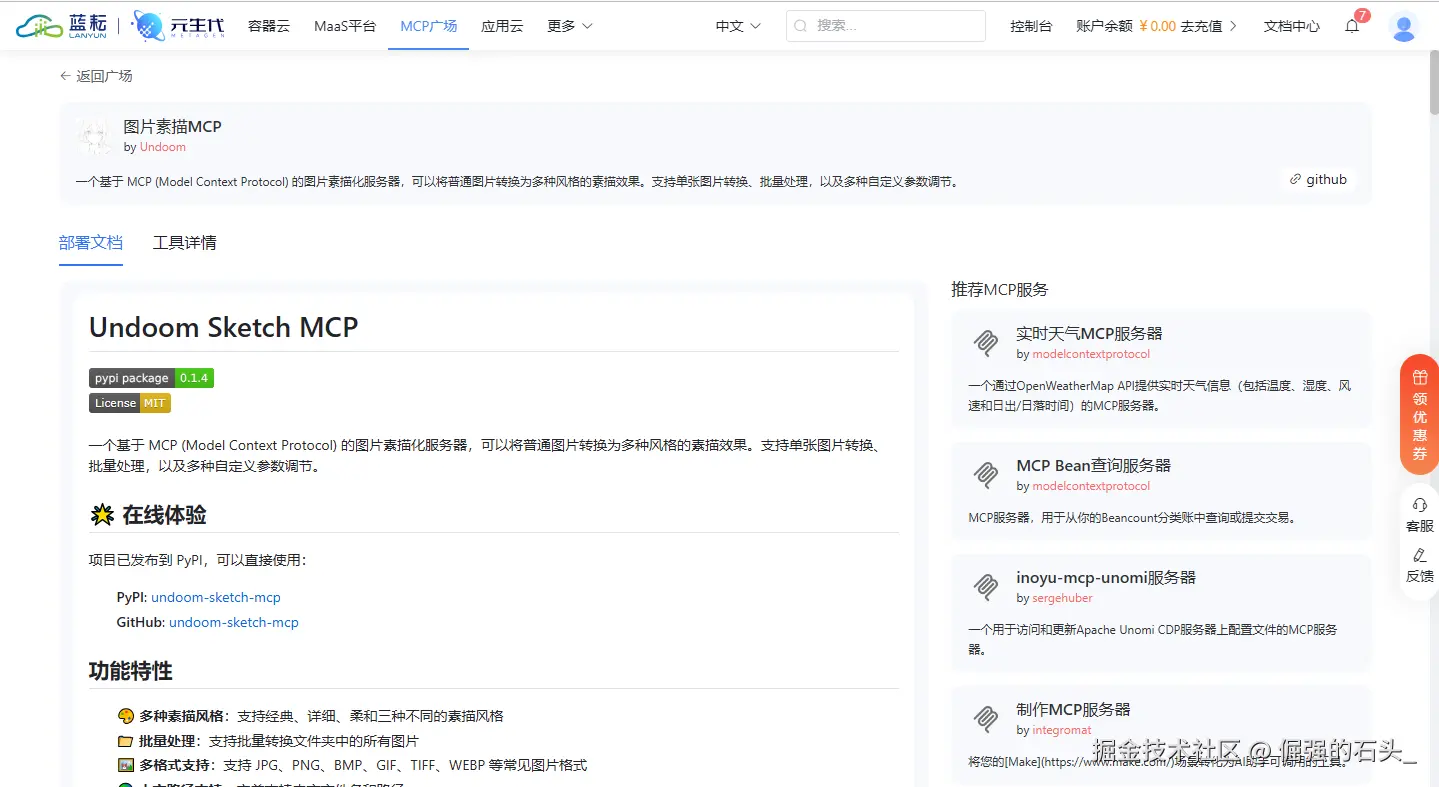Expand the 更多 navigation dropdown
The image size is (1439, 787).
[568, 26]
